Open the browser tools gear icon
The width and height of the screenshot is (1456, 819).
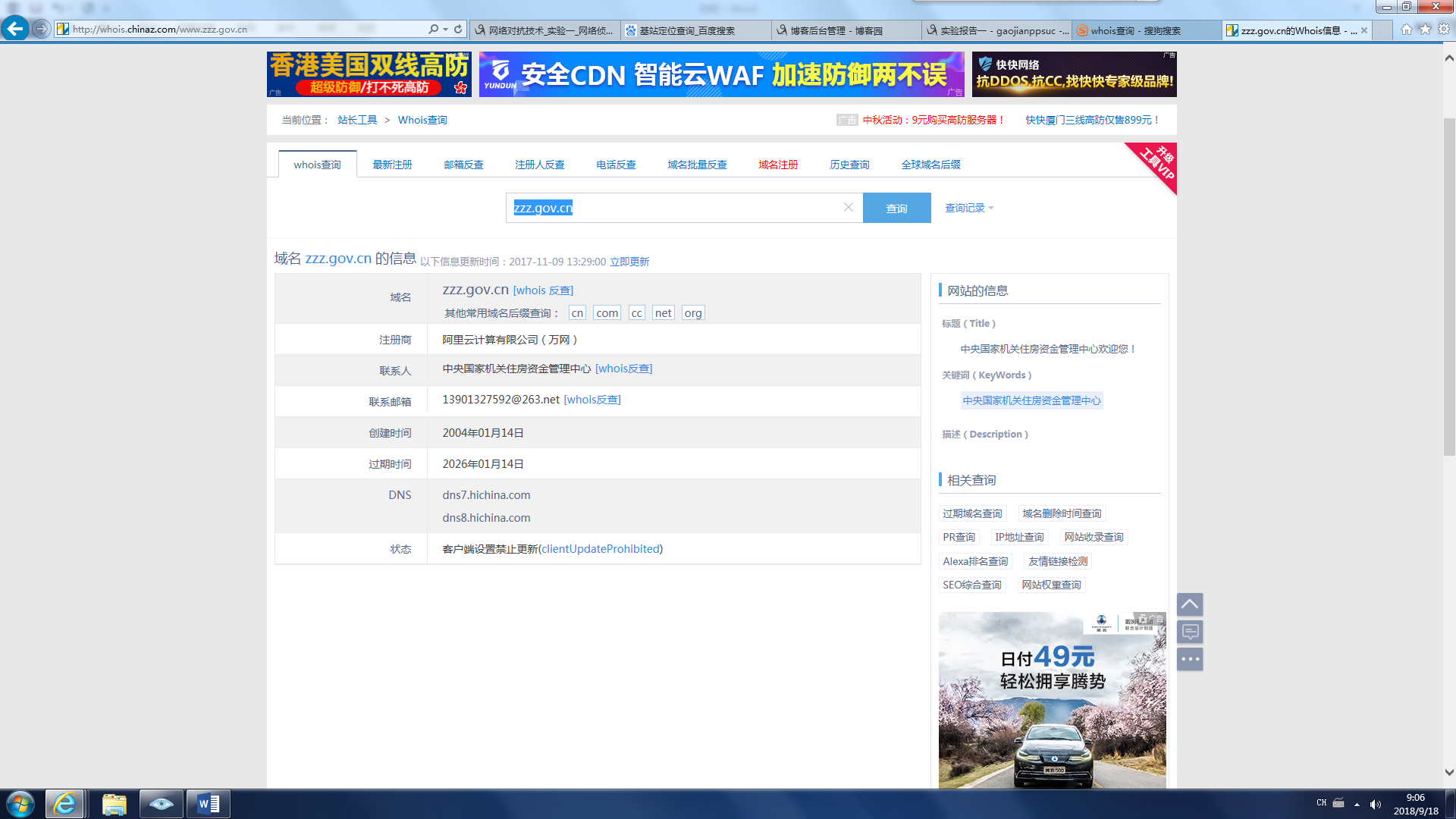[x=1444, y=29]
